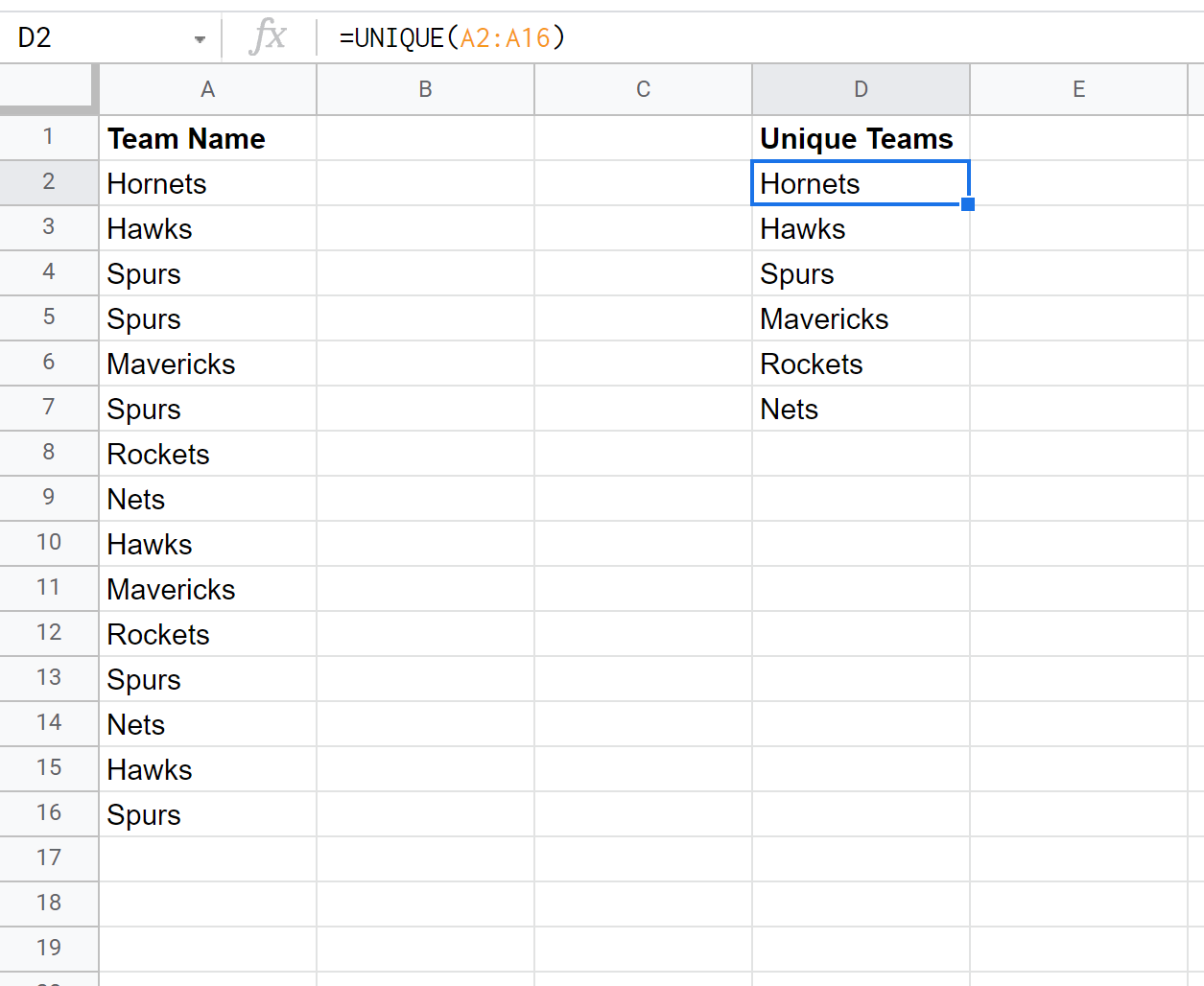This screenshot has height=986, width=1204.
Task: Select column A header
Action: [x=207, y=89]
